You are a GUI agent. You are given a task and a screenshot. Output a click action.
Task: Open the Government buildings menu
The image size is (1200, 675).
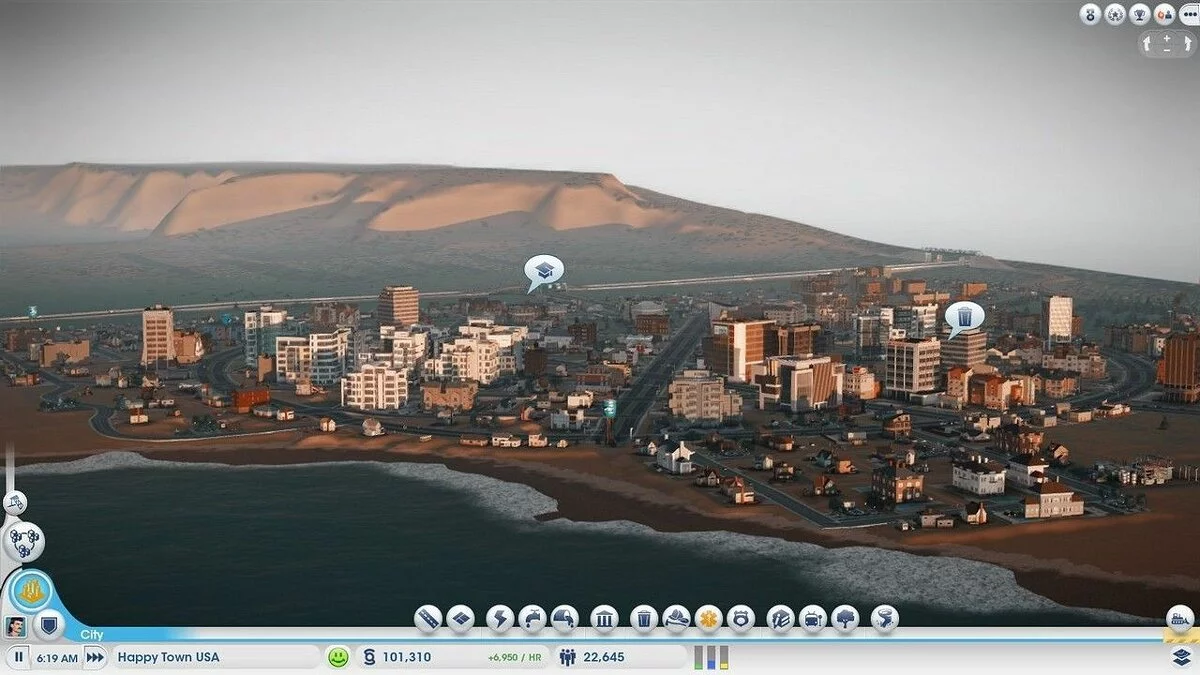pos(604,618)
